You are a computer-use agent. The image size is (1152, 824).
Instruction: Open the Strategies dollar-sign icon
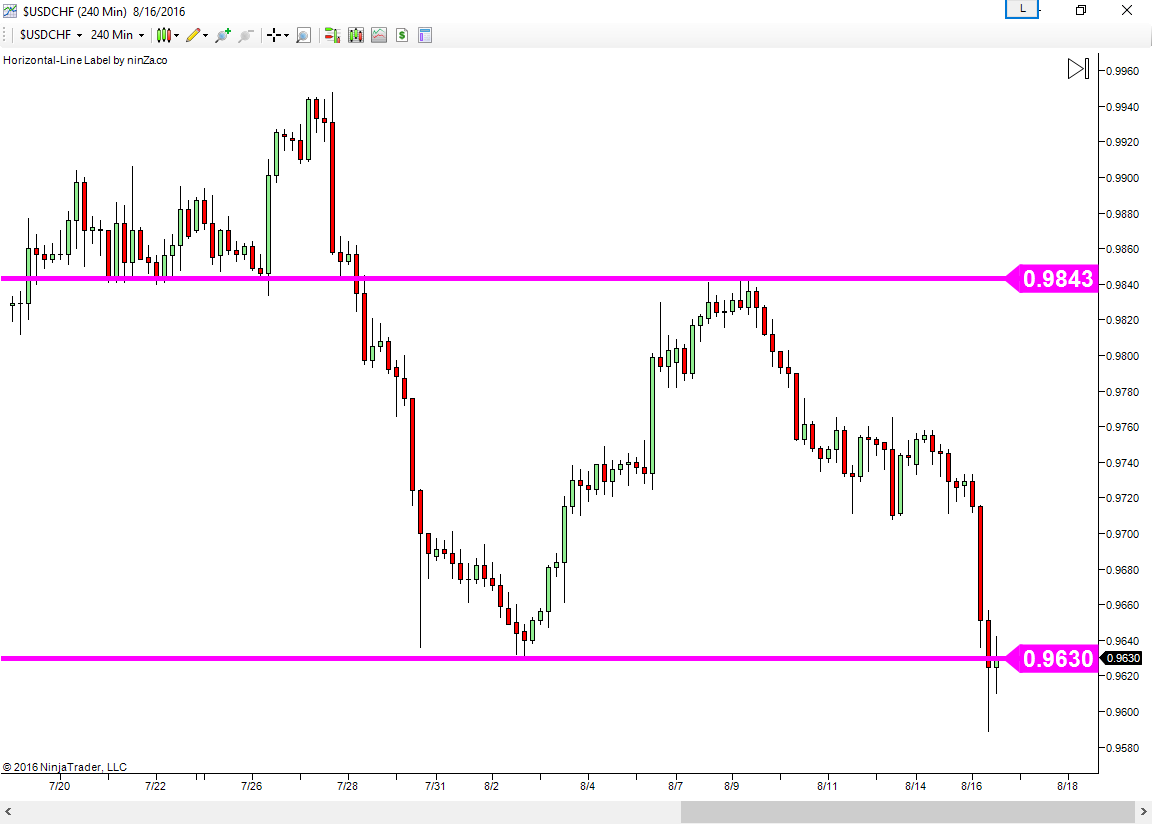point(402,35)
